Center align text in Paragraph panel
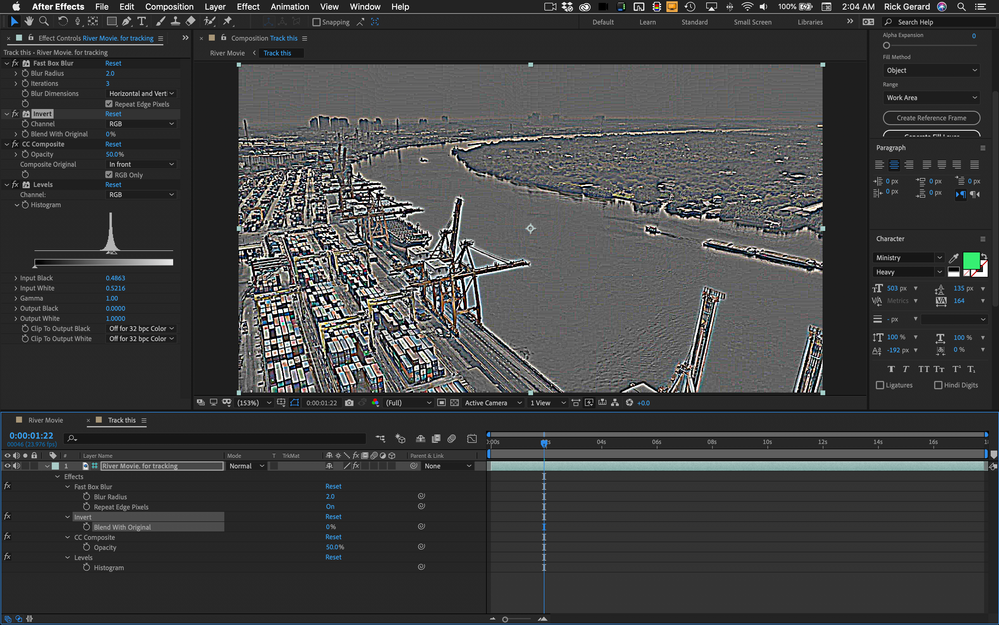Screen dimensions: 999x625 coord(894,165)
